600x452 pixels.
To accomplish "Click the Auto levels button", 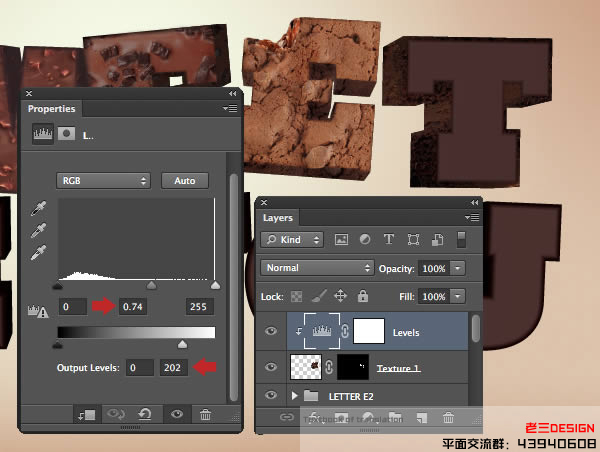I will tap(185, 181).
